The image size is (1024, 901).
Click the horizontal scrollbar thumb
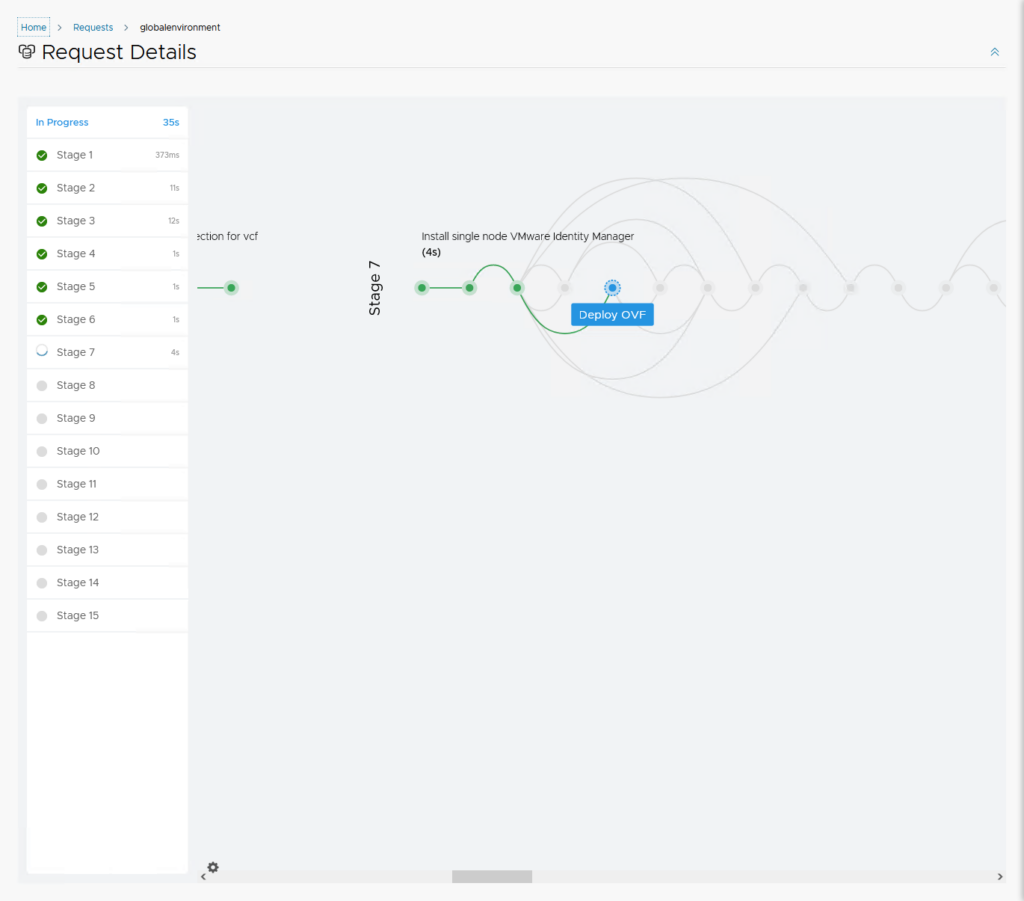point(491,877)
